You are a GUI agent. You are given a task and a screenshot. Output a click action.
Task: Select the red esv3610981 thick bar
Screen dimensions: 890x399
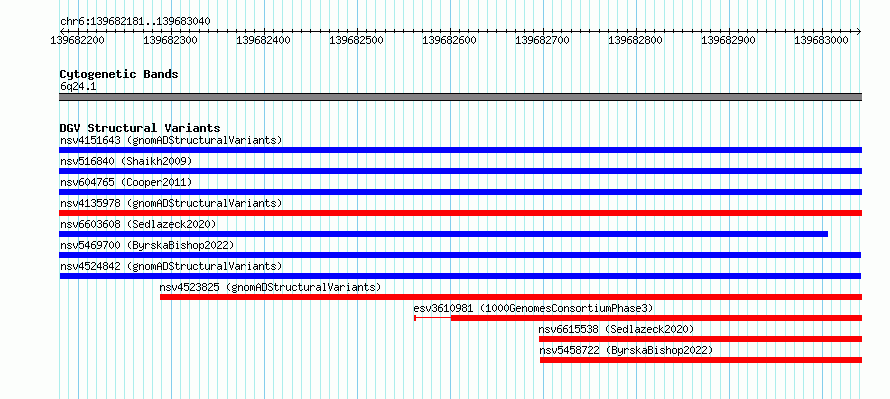click(x=657, y=318)
